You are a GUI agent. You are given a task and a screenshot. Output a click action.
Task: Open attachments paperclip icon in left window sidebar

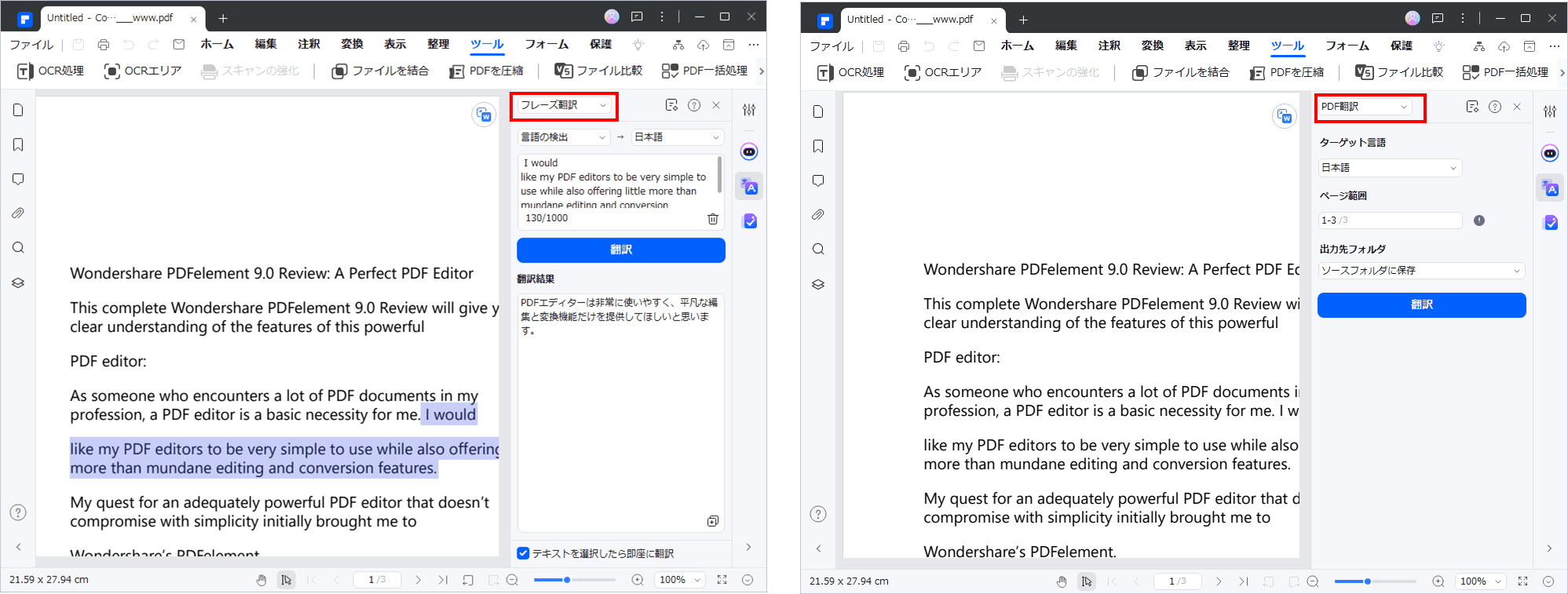point(18,213)
